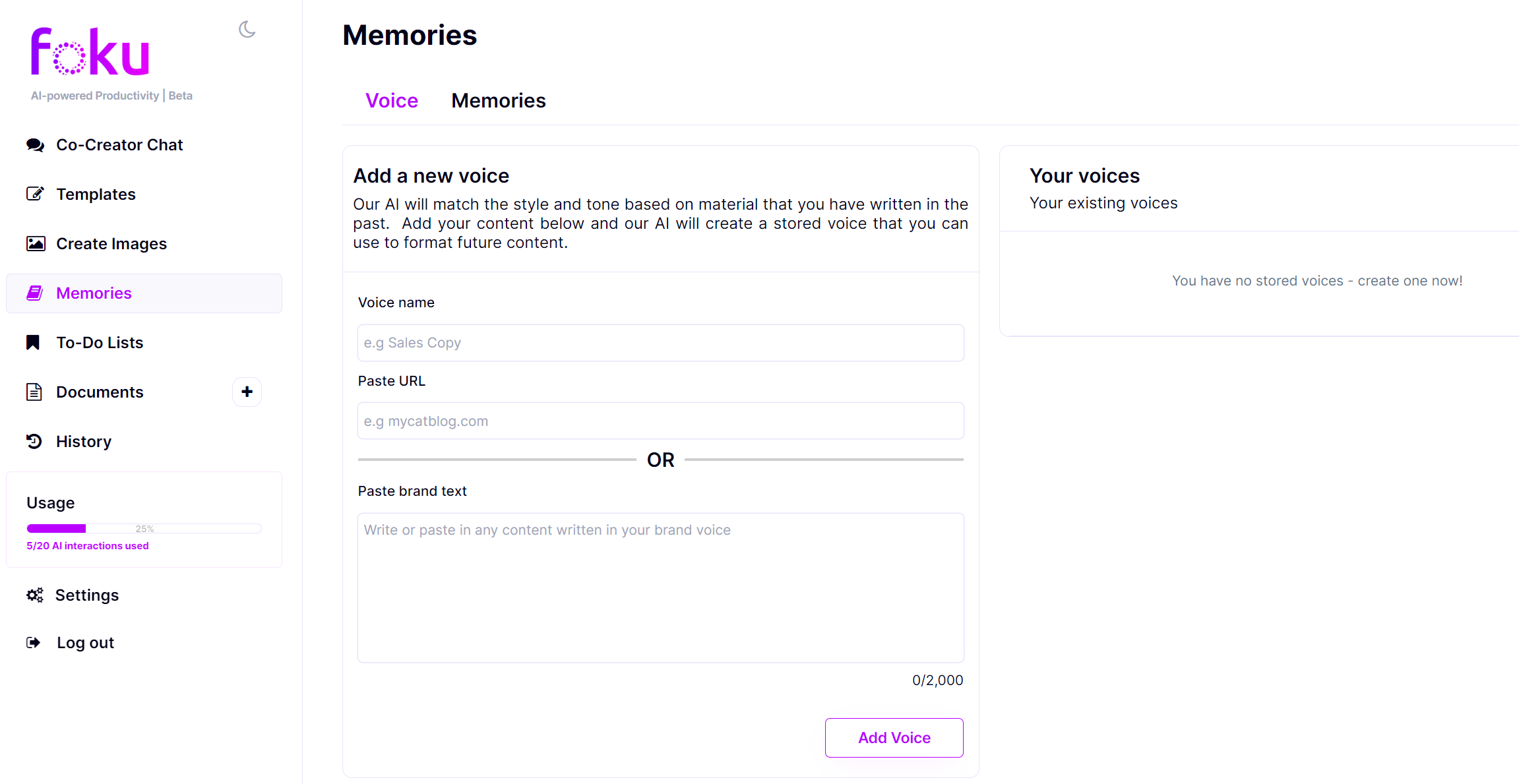1519x784 pixels.
Task: Click the Create Images picture icon
Action: [35, 243]
